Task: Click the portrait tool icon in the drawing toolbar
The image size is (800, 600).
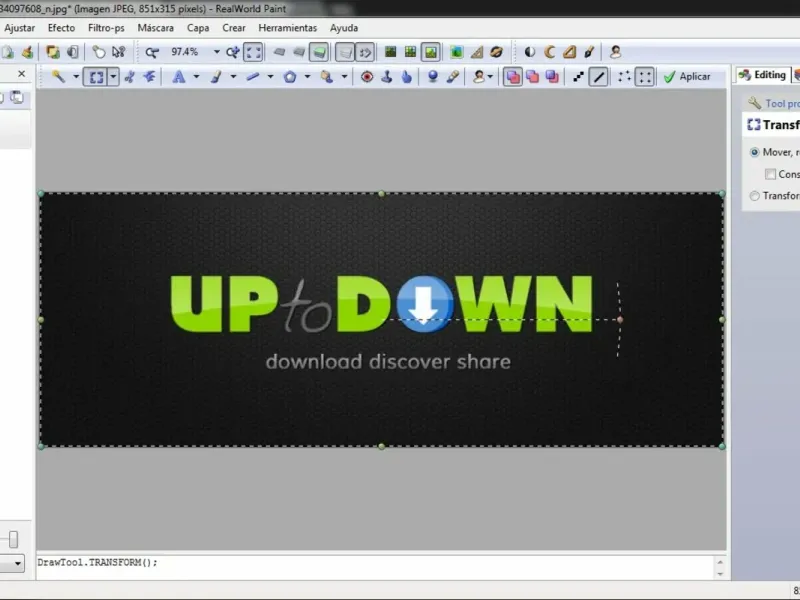Action: pyautogui.click(x=479, y=77)
